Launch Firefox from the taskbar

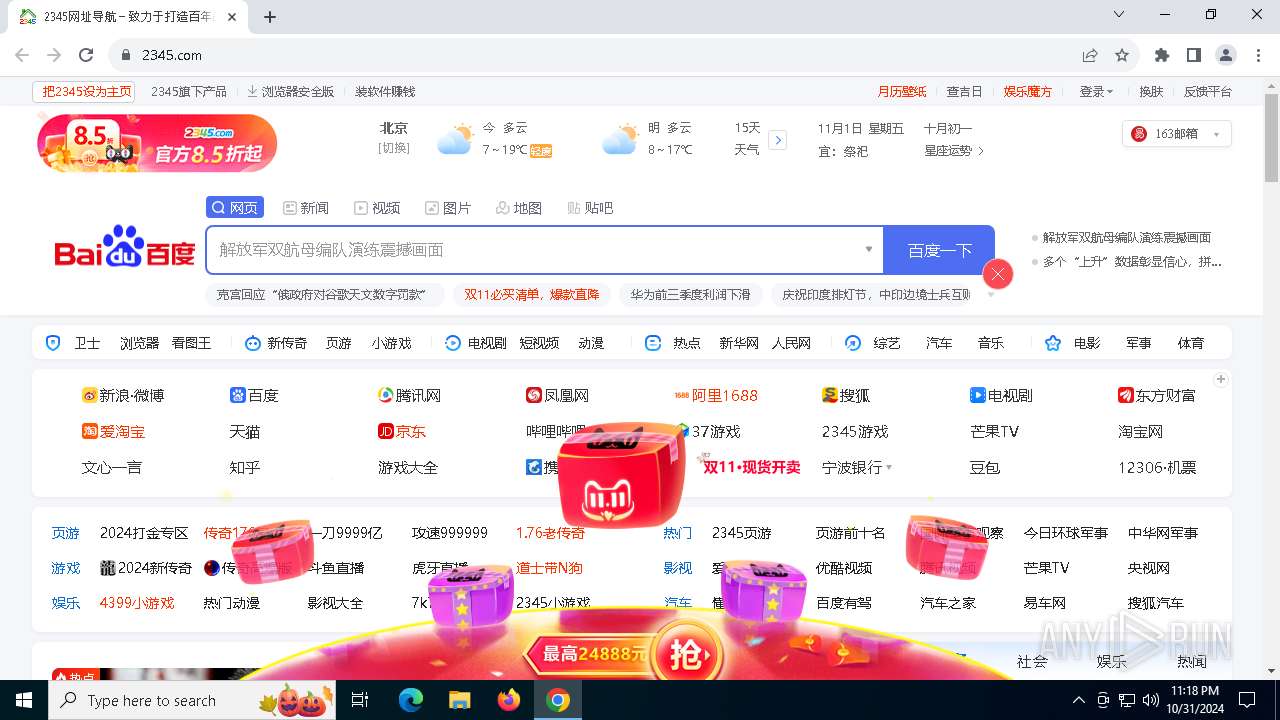pyautogui.click(x=509, y=700)
